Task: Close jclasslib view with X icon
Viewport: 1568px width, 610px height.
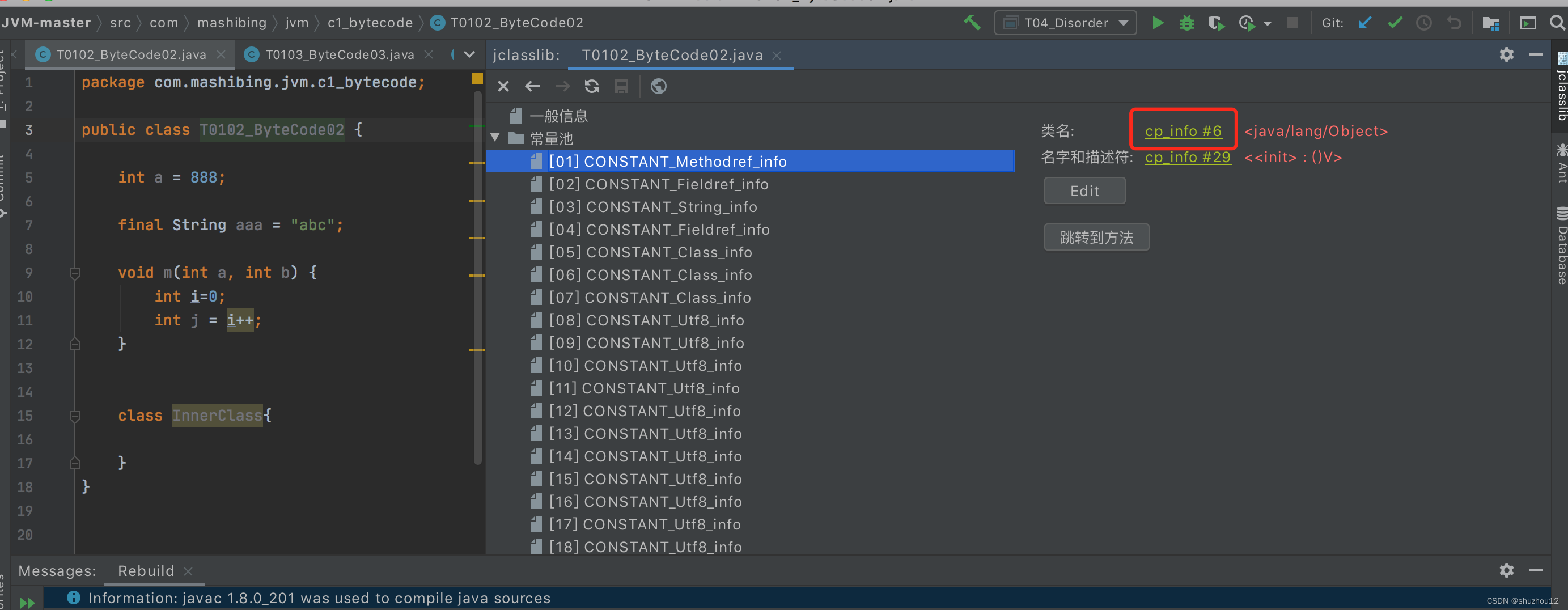Action: click(503, 86)
